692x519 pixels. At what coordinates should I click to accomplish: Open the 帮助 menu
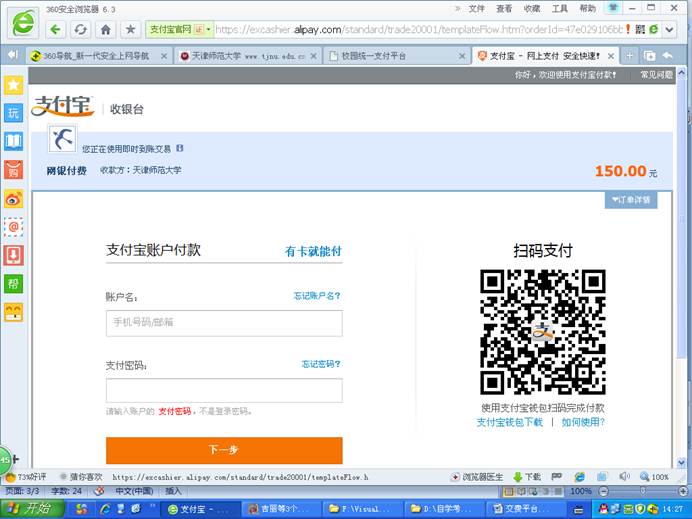587,9
